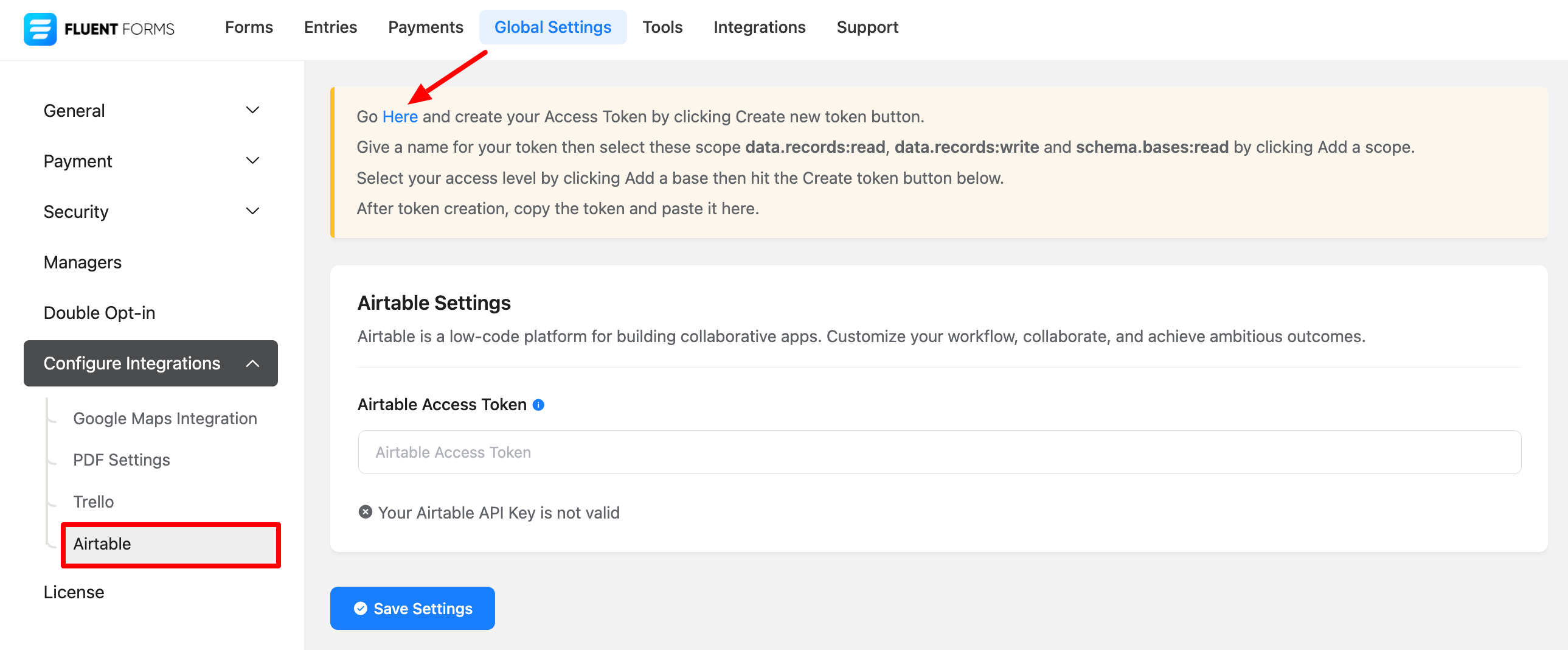Open the Forms tab
The width and height of the screenshot is (1568, 650).
tap(248, 27)
